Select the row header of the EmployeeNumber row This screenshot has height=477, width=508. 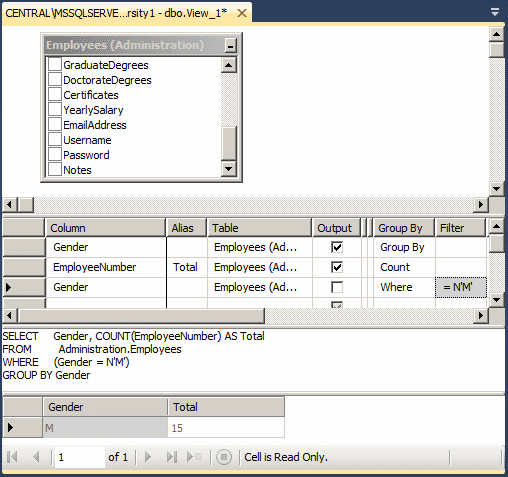coord(24,267)
